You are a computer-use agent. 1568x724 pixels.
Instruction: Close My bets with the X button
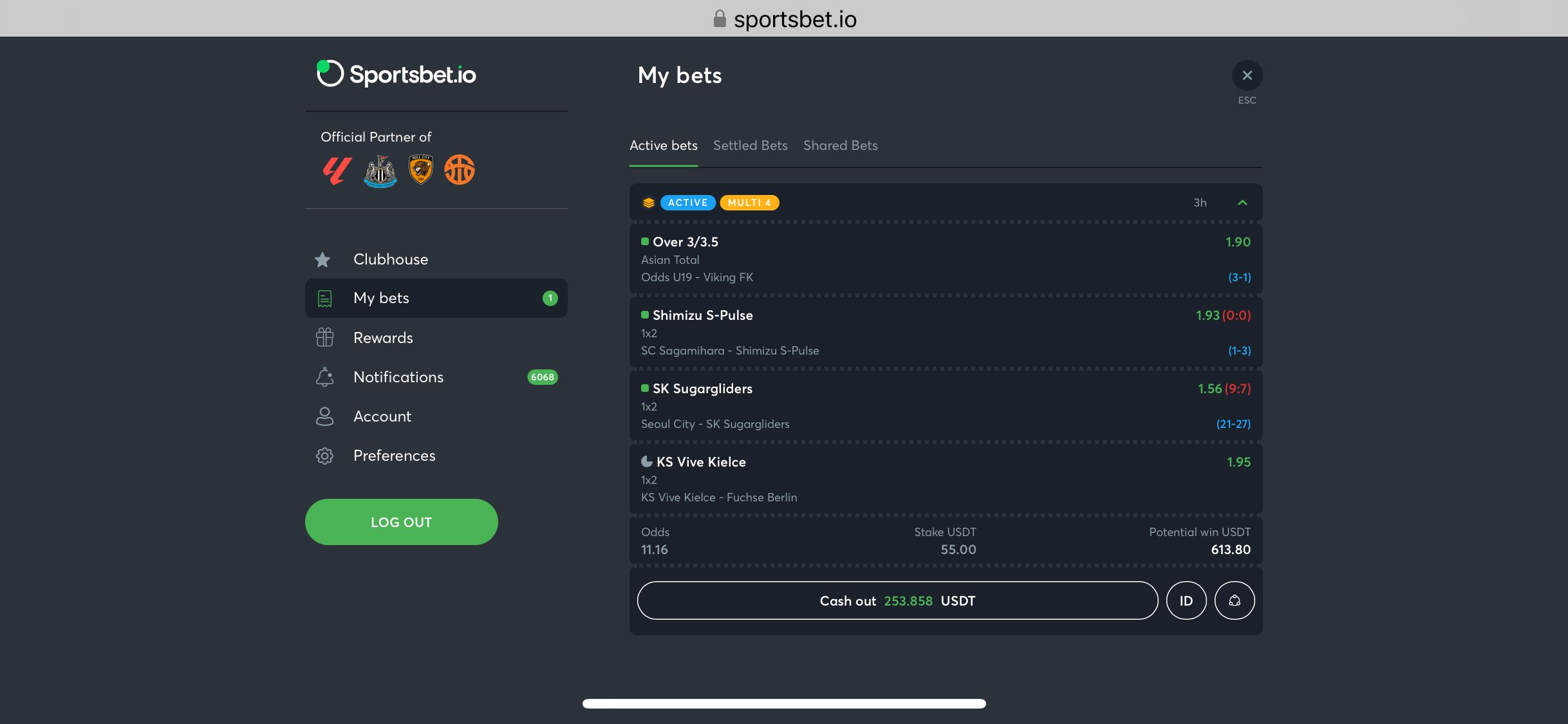click(1247, 75)
